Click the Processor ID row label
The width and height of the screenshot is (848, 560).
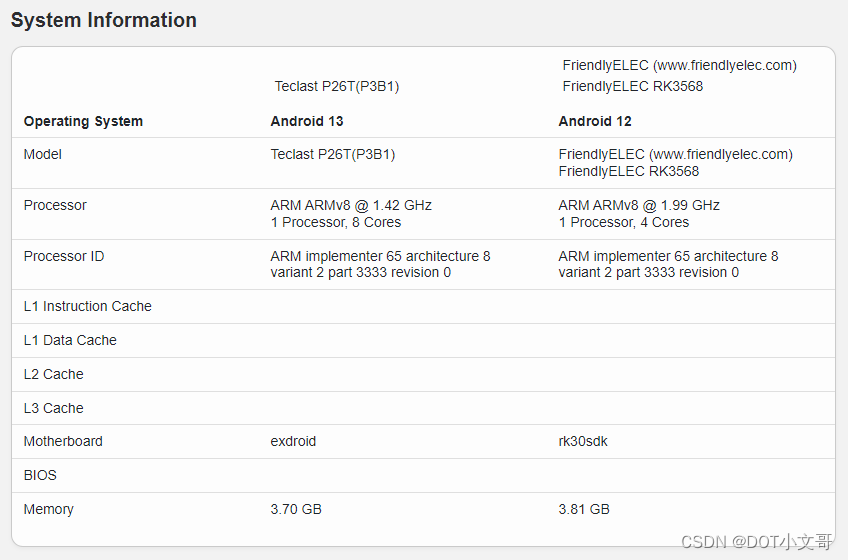64,256
